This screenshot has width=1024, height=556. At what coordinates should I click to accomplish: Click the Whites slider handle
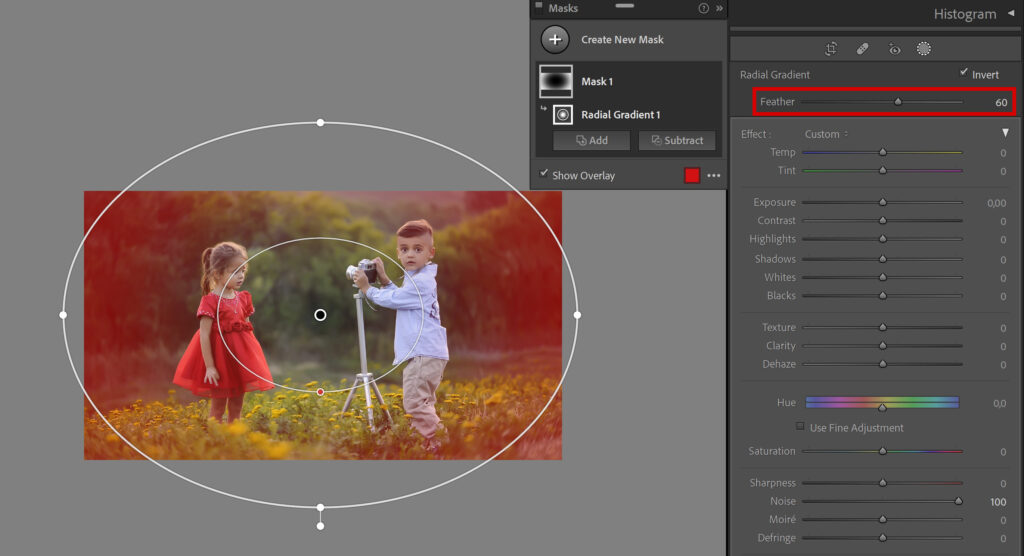[883, 277]
